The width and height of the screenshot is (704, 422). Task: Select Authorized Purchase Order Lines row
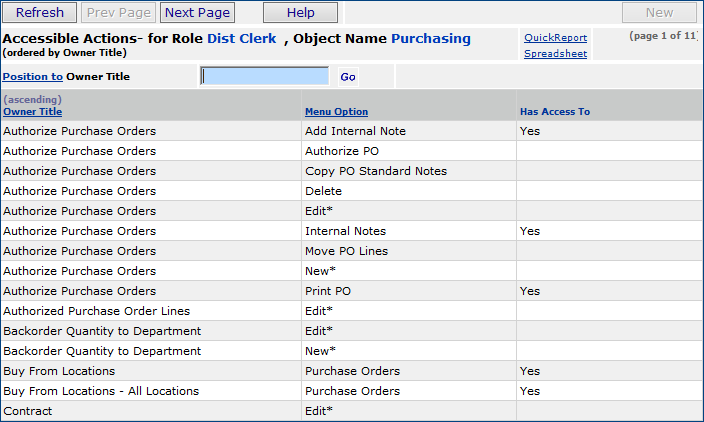[x=96, y=311]
